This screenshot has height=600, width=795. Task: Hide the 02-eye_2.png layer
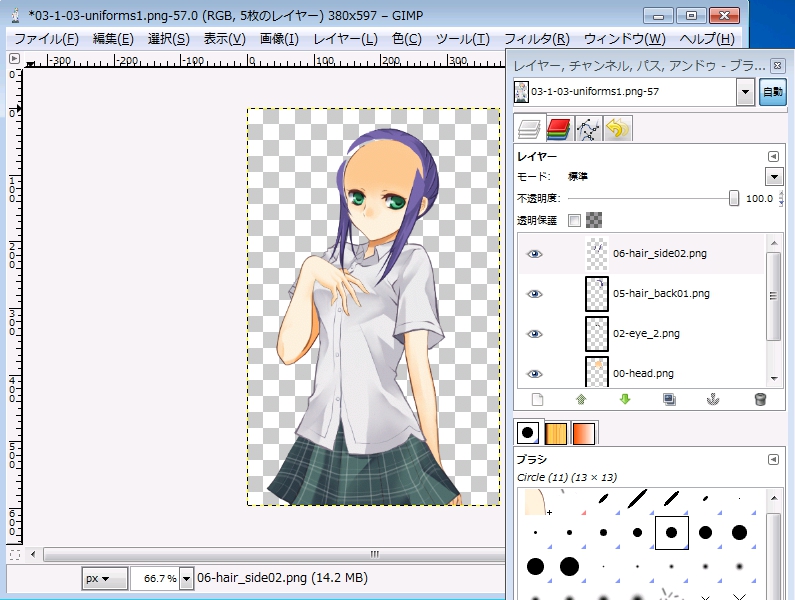(x=534, y=334)
